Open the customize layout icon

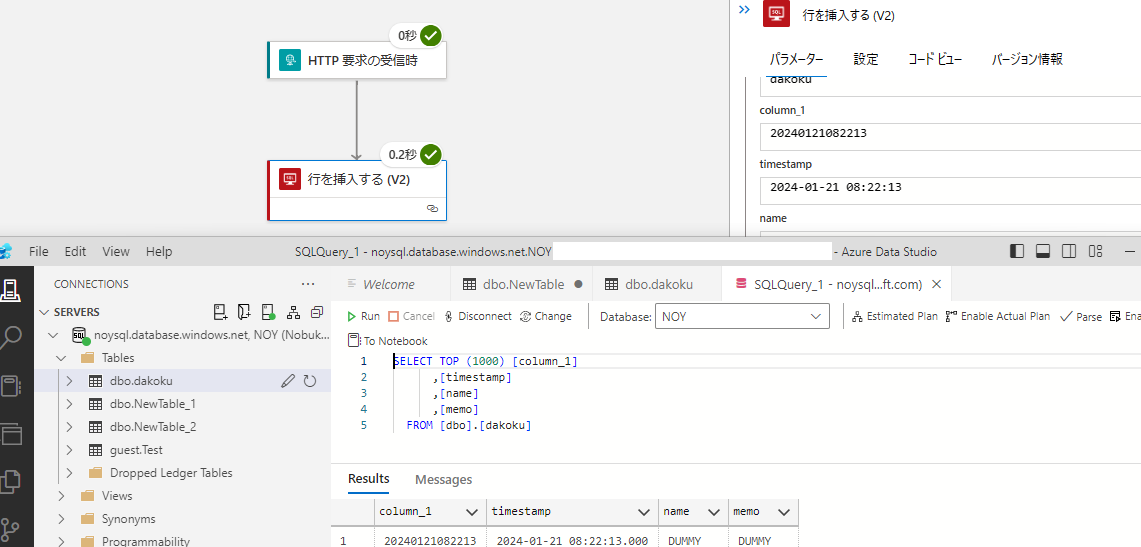1095,252
